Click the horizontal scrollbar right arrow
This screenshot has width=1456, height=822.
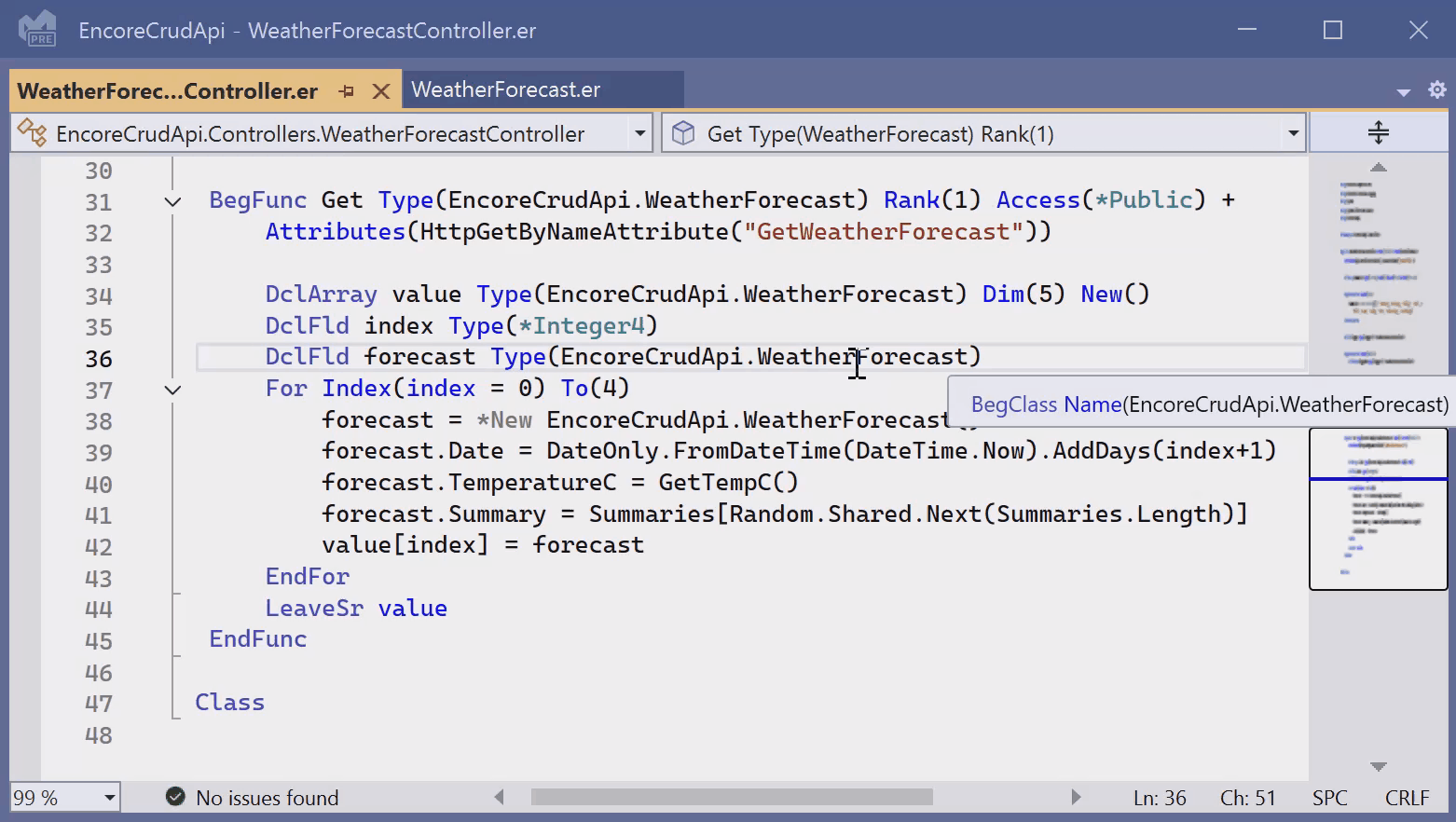(1076, 797)
